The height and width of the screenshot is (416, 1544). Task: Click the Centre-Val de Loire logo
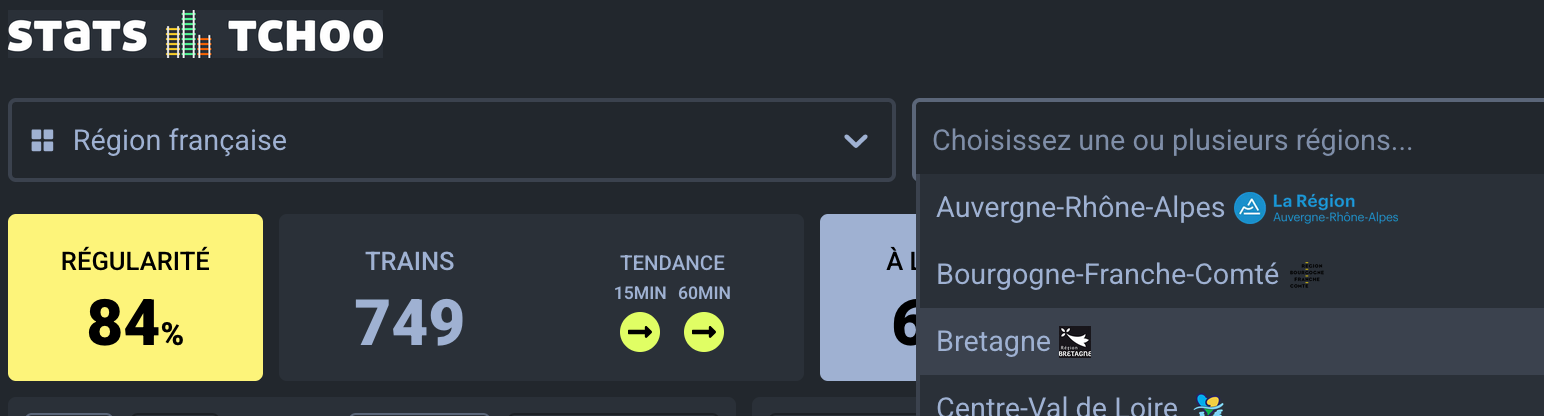(x=1209, y=405)
